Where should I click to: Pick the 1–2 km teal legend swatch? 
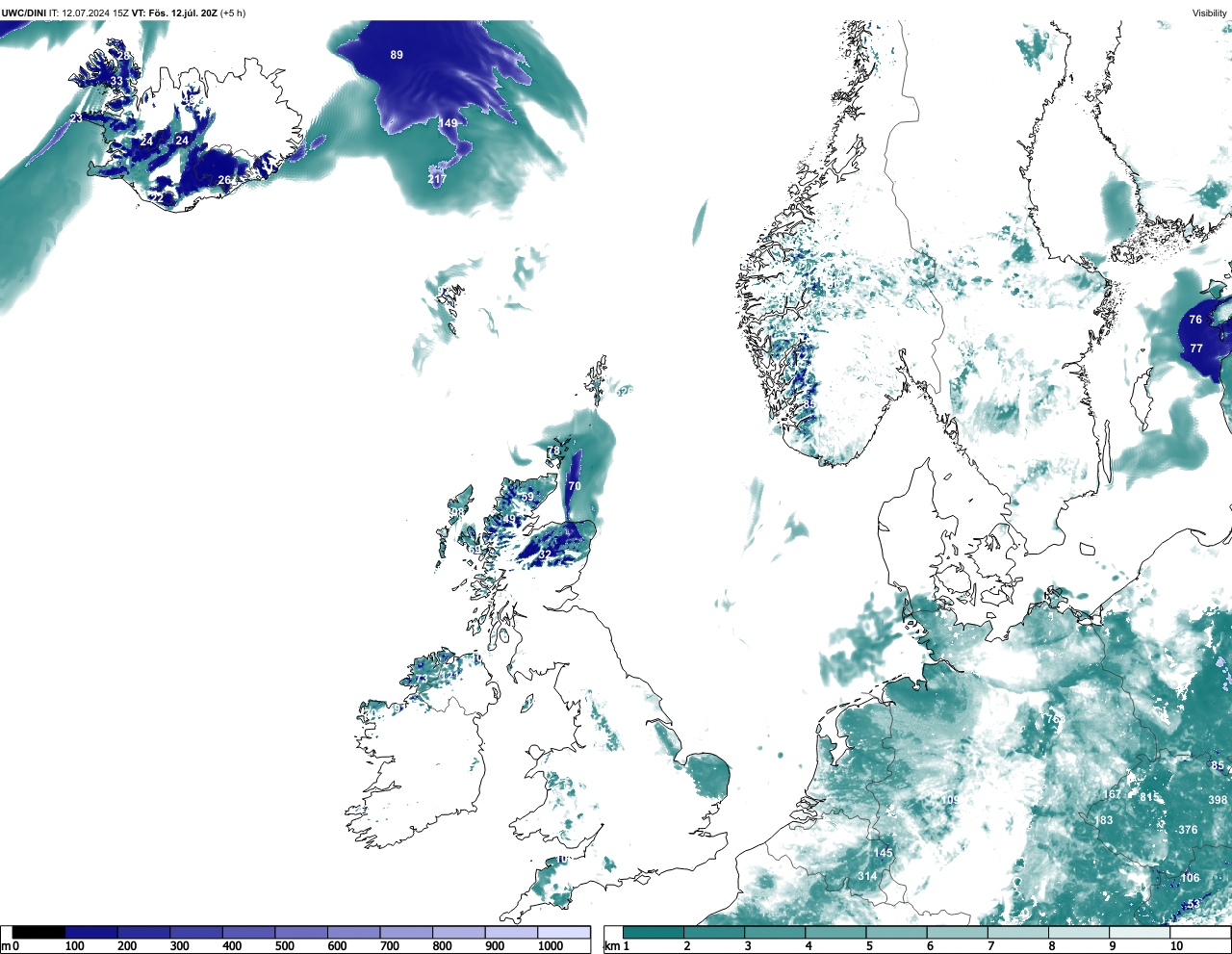654,932
